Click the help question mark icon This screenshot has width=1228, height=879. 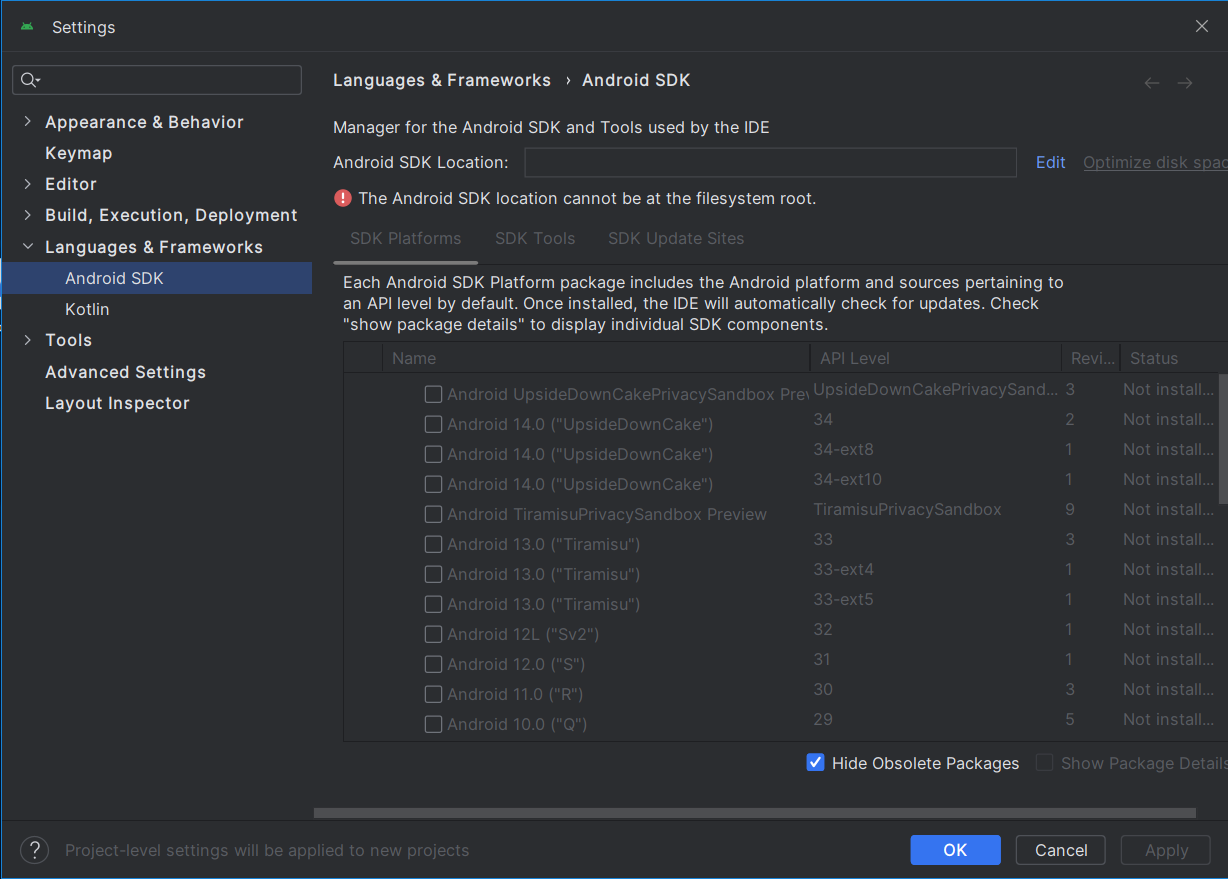click(34, 850)
